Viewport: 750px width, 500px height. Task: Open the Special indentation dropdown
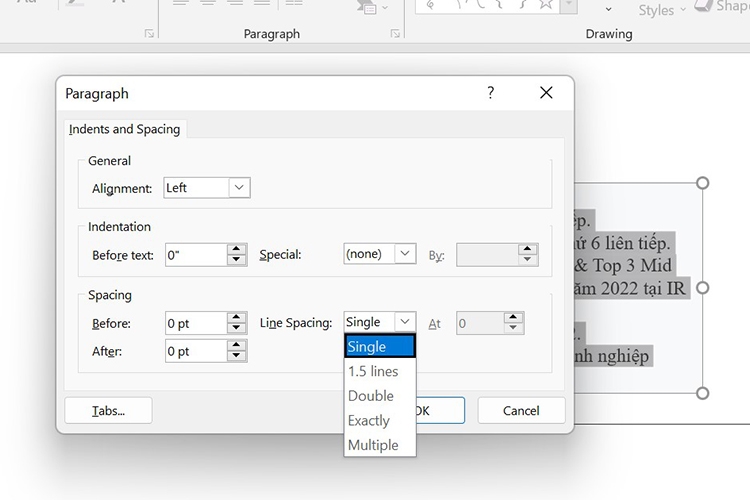(405, 254)
